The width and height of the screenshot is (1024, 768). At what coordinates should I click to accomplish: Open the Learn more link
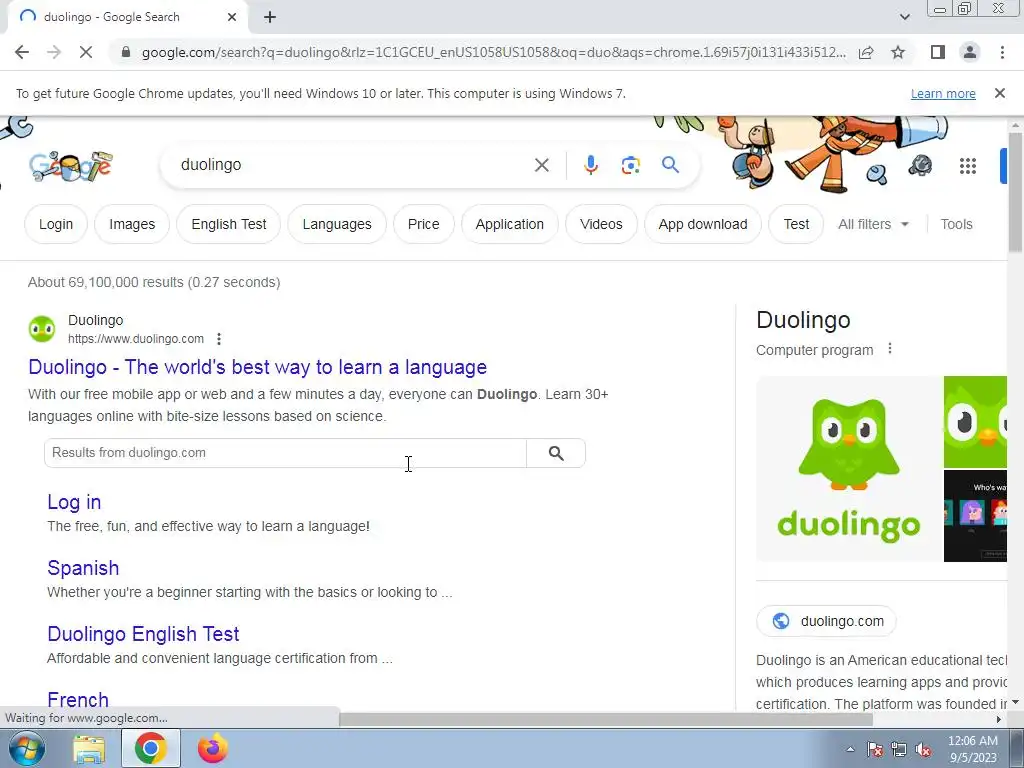[943, 93]
